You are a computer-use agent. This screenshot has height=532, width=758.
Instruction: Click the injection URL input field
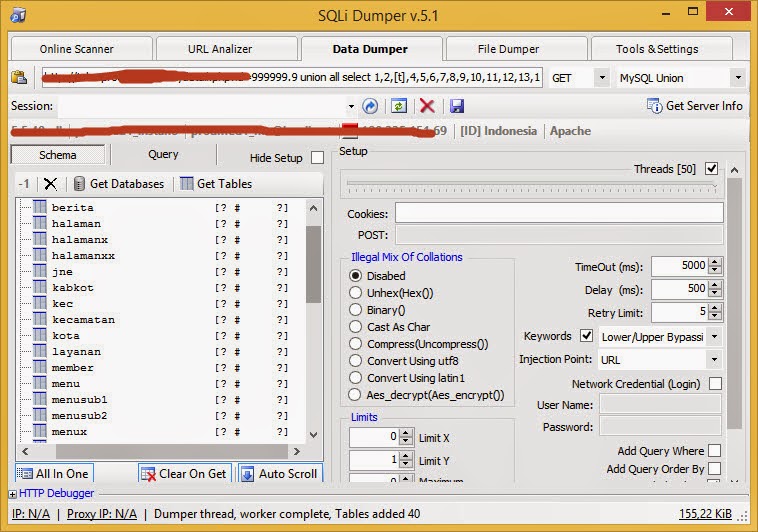[x=292, y=77]
